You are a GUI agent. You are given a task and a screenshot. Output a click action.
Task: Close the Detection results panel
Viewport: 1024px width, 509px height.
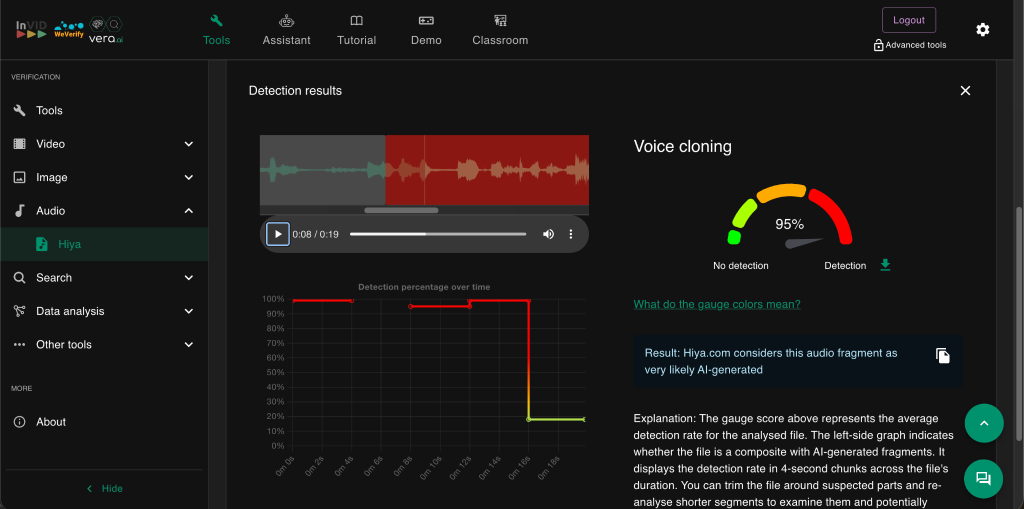(965, 91)
